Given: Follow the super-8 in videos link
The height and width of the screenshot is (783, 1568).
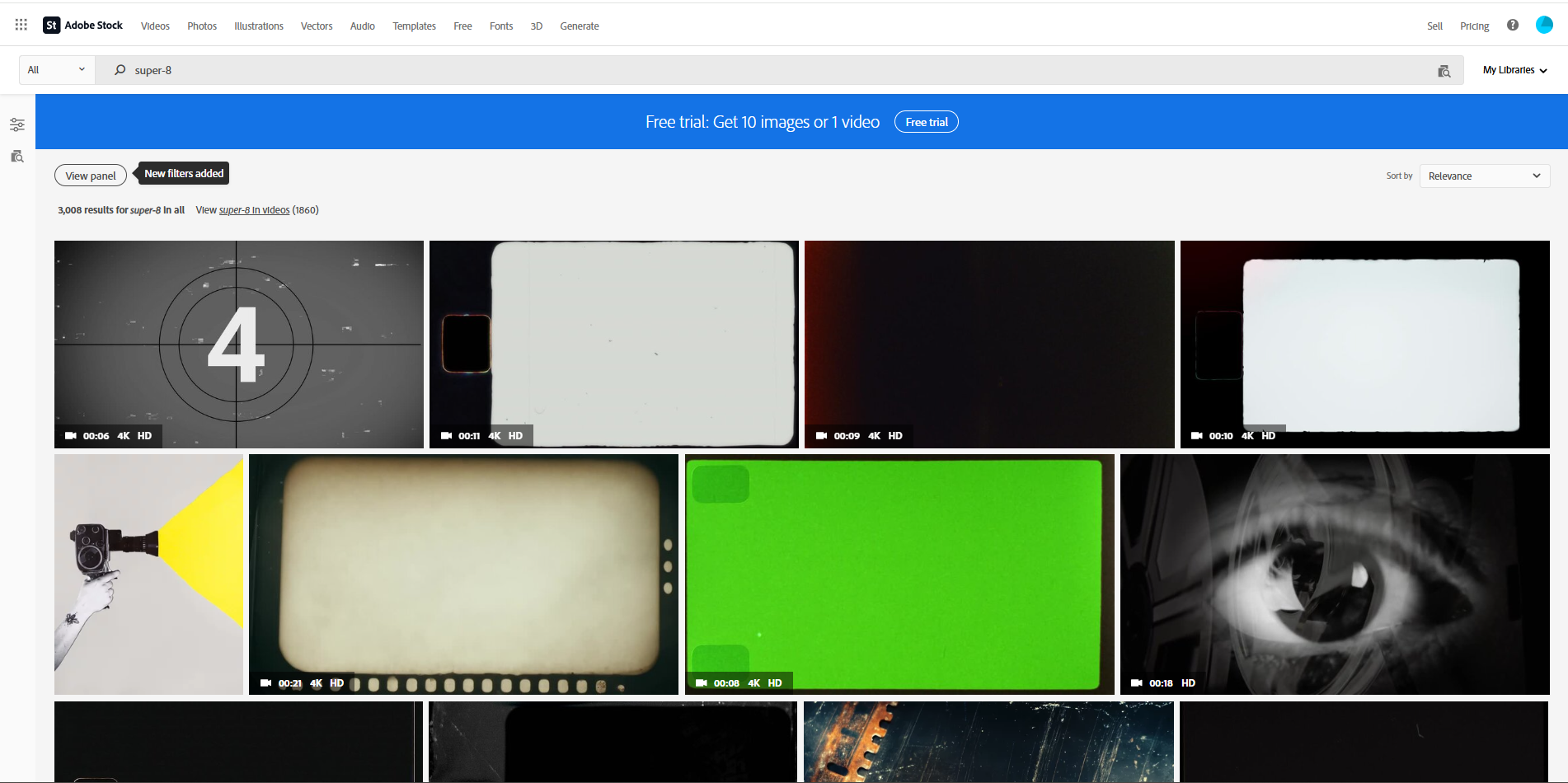Looking at the screenshot, I should pos(254,210).
